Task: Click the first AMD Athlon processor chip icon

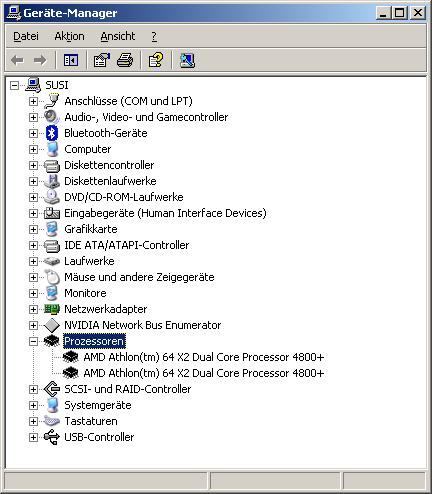Action: click(x=71, y=357)
